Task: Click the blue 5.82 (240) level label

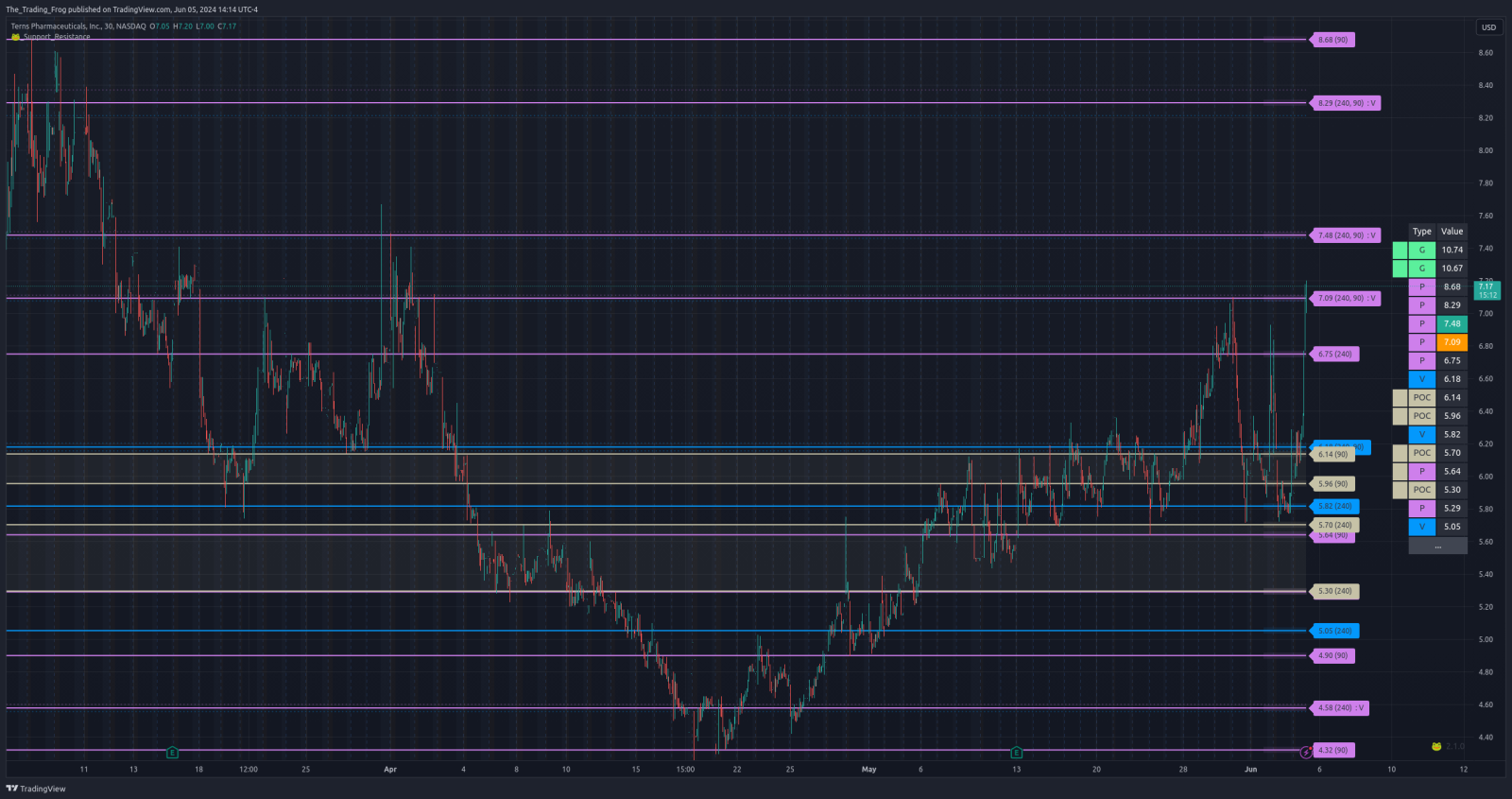Action: (1334, 507)
